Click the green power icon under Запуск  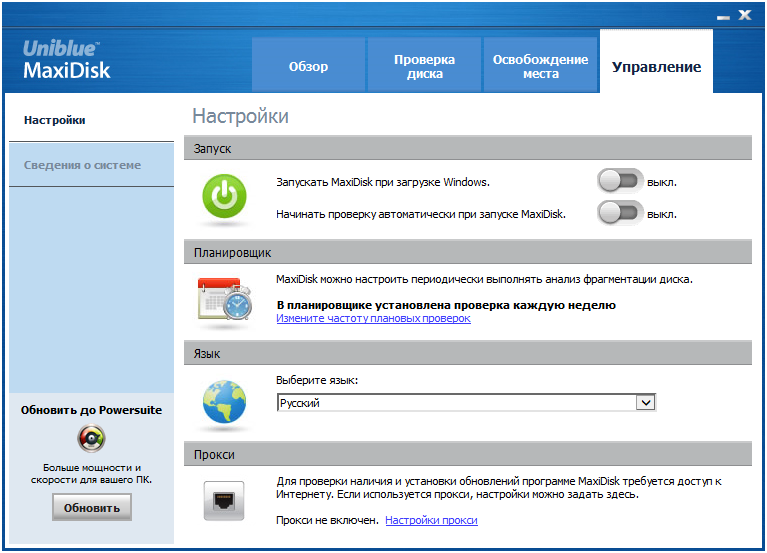(225, 196)
